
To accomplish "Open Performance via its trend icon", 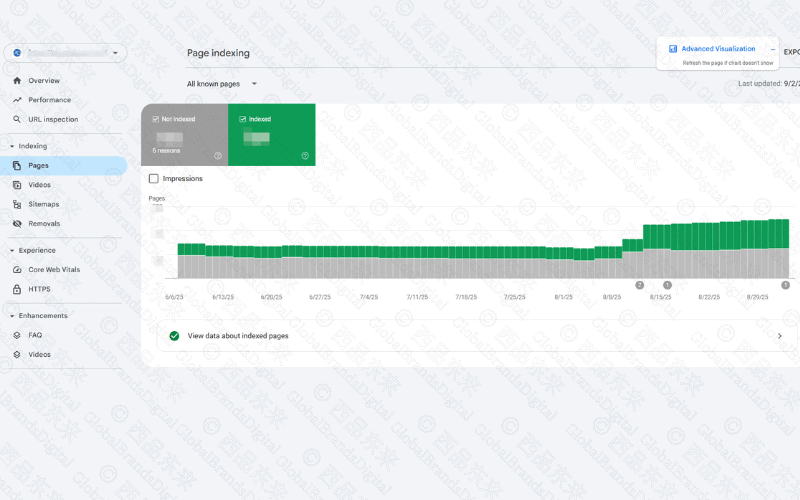I will pos(17,100).
